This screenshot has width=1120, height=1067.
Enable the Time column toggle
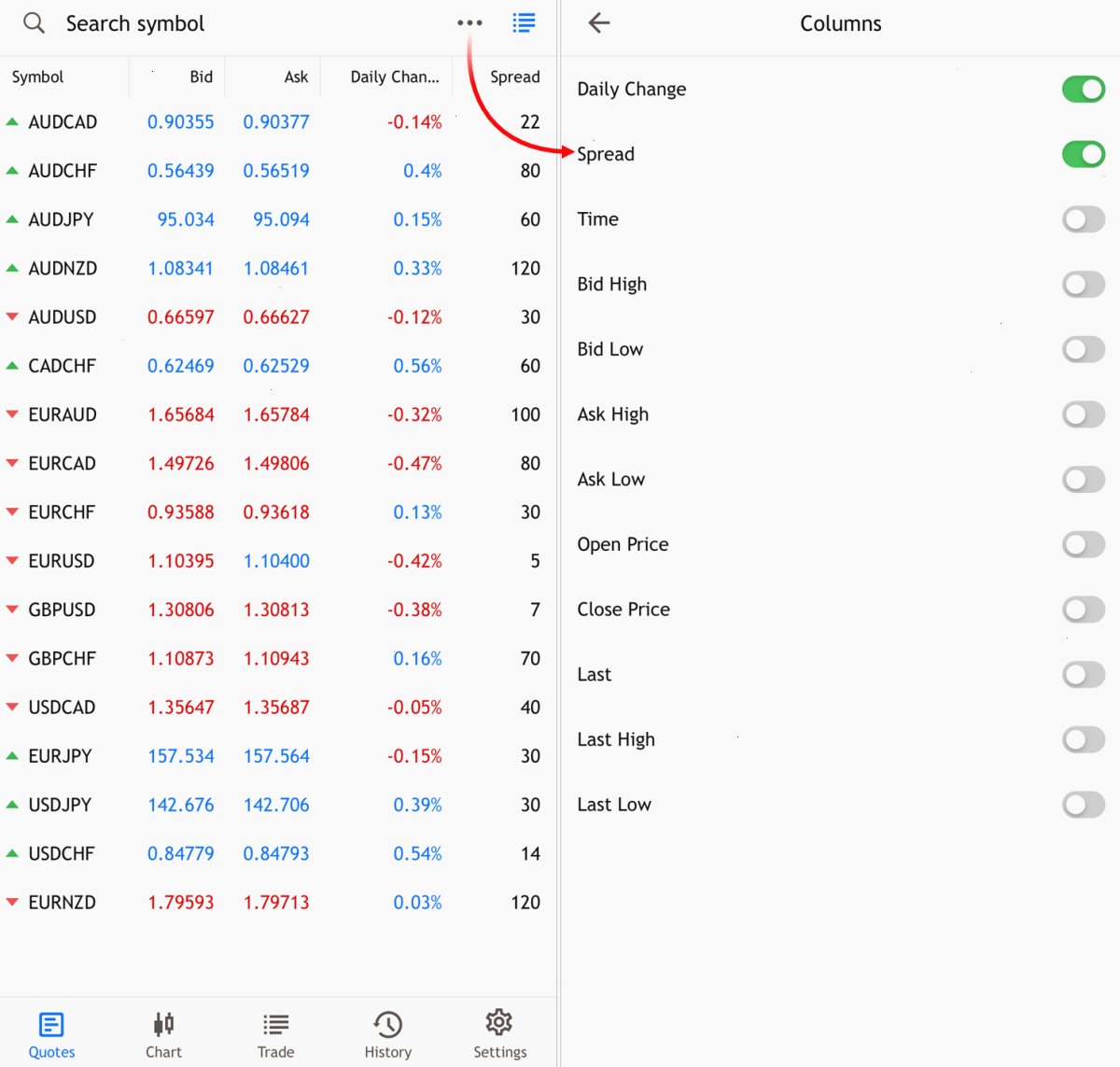pyautogui.click(x=1084, y=219)
